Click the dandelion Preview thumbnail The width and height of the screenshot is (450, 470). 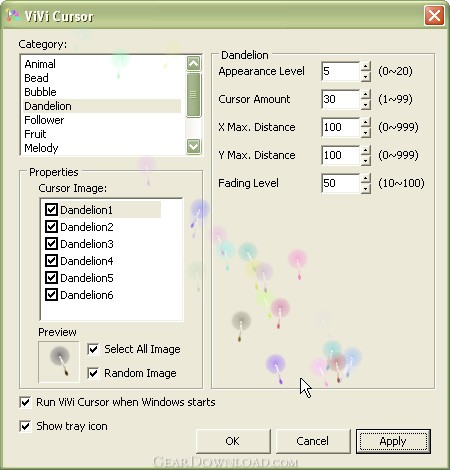[x=59, y=362]
